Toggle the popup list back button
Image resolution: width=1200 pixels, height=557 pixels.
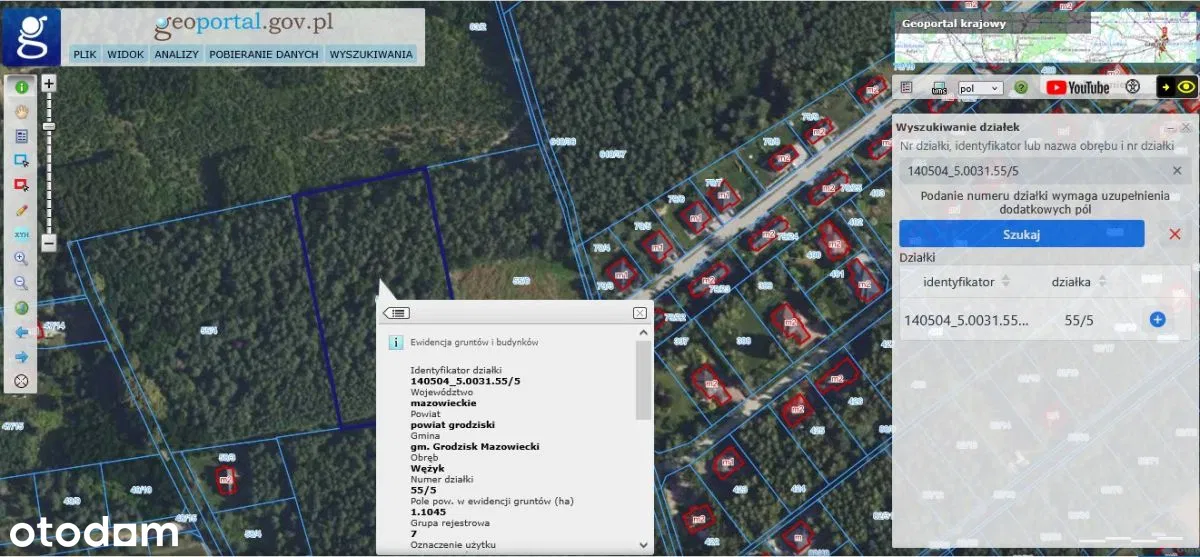[397, 313]
